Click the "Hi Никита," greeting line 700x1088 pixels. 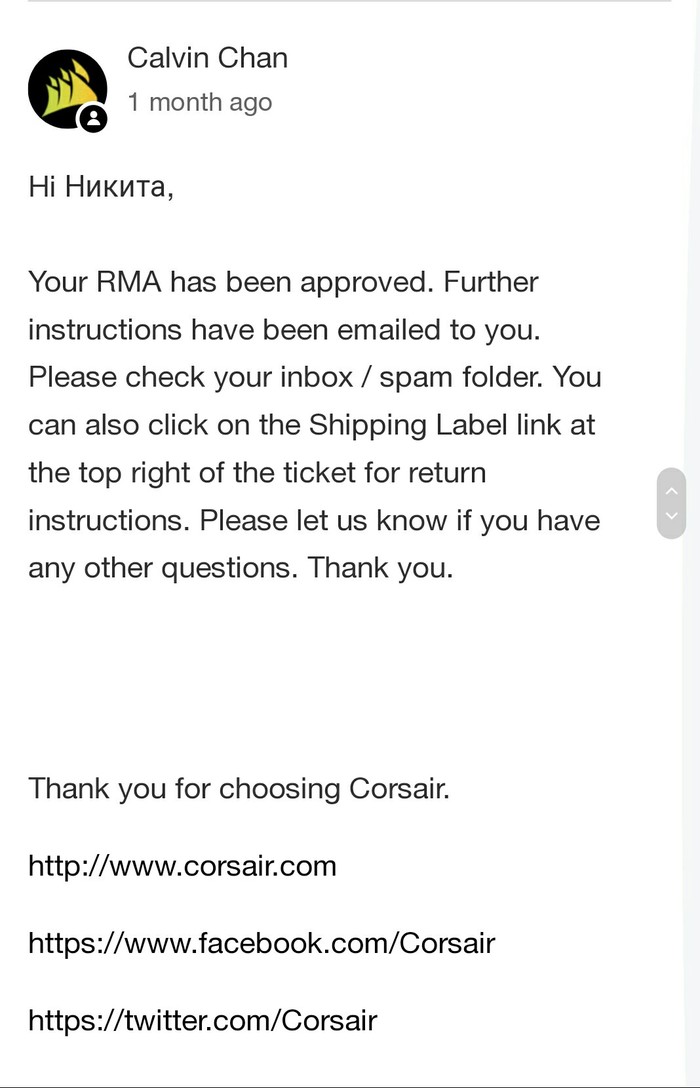tap(100, 187)
